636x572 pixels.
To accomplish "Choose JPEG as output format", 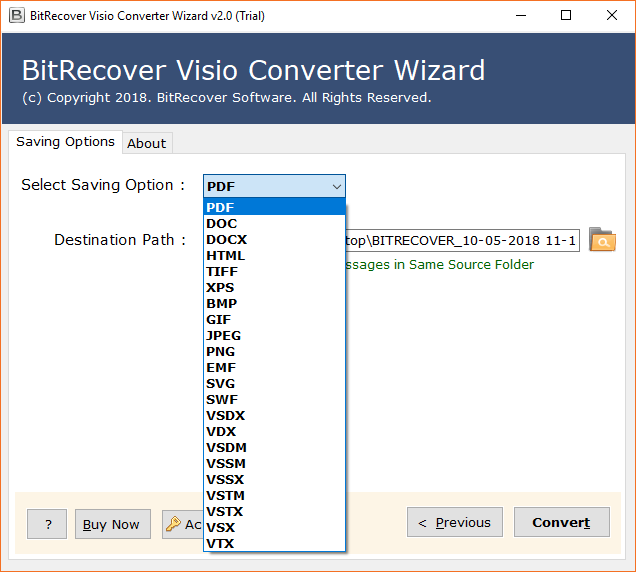I will 274,335.
